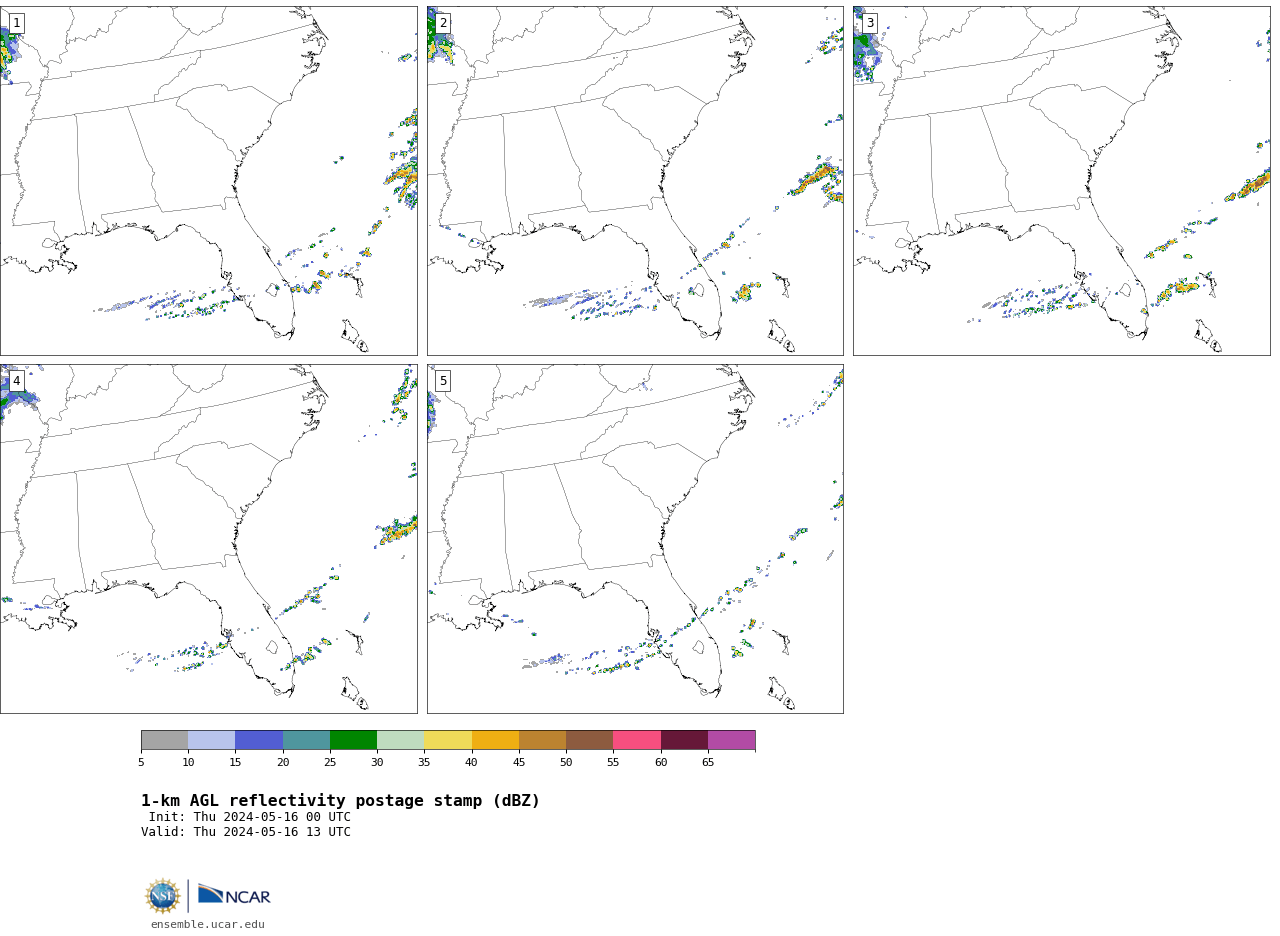Open ensemble member 4 reflectivity map

(x=209, y=539)
